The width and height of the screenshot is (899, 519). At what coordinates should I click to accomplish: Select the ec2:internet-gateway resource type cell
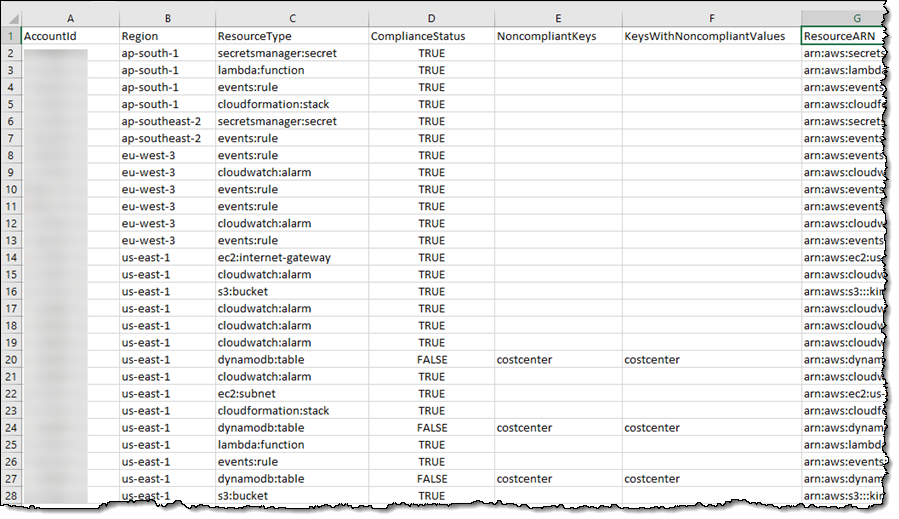274,257
